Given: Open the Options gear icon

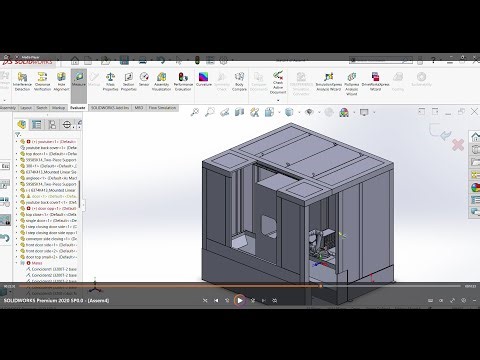Looking at the screenshot, I should pos(223,61).
